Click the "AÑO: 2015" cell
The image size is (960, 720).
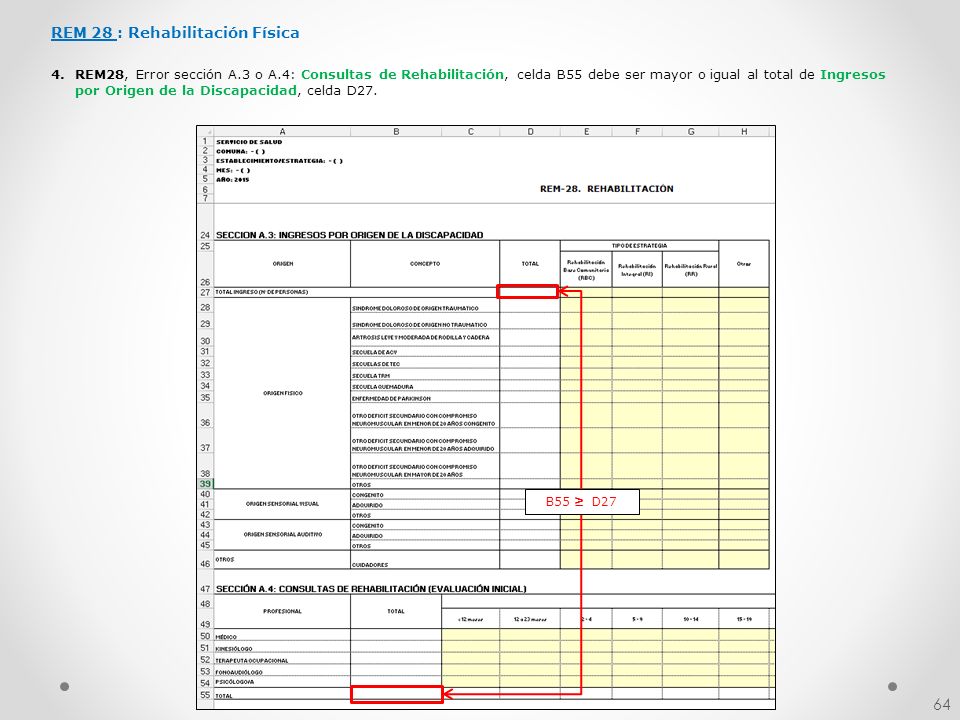point(232,180)
